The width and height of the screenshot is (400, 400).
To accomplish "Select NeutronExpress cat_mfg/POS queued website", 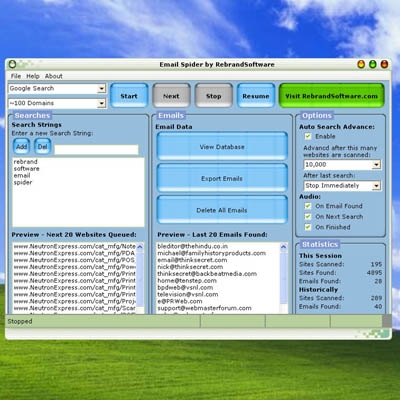I will [x=75, y=260].
